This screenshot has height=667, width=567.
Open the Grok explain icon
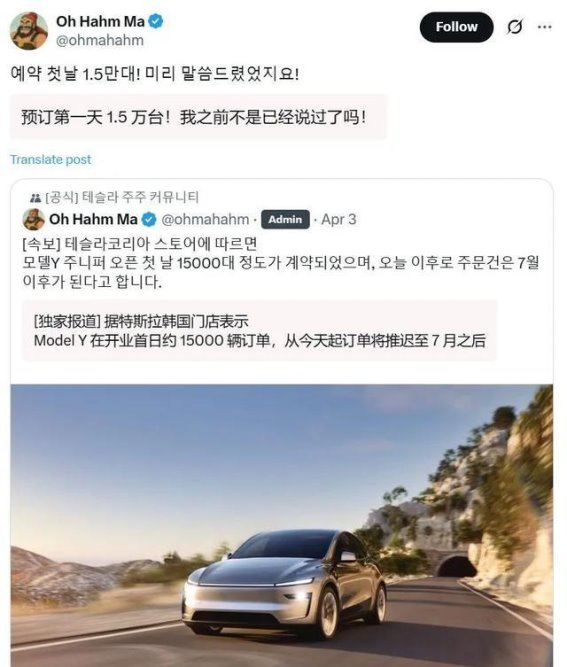pos(515,27)
